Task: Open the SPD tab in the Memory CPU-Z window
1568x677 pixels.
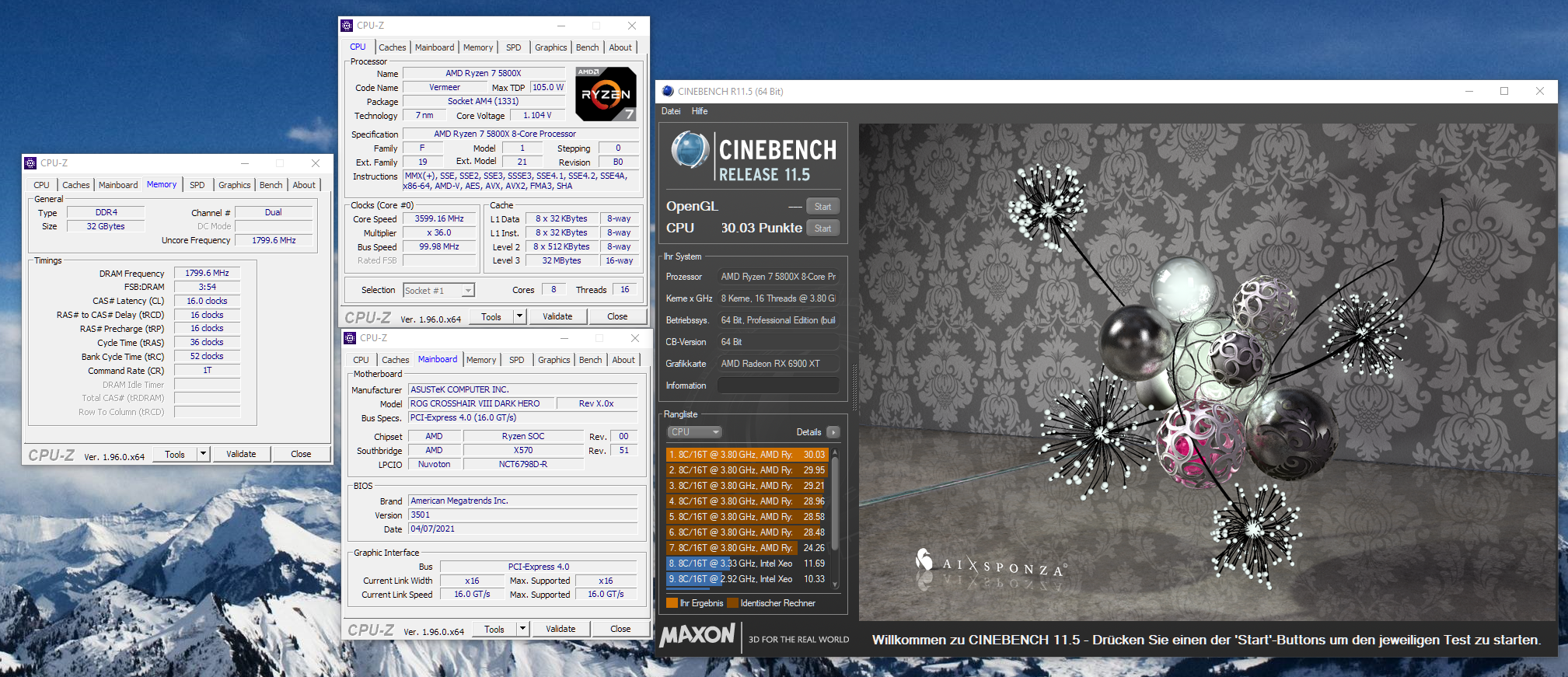Action: click(x=197, y=185)
